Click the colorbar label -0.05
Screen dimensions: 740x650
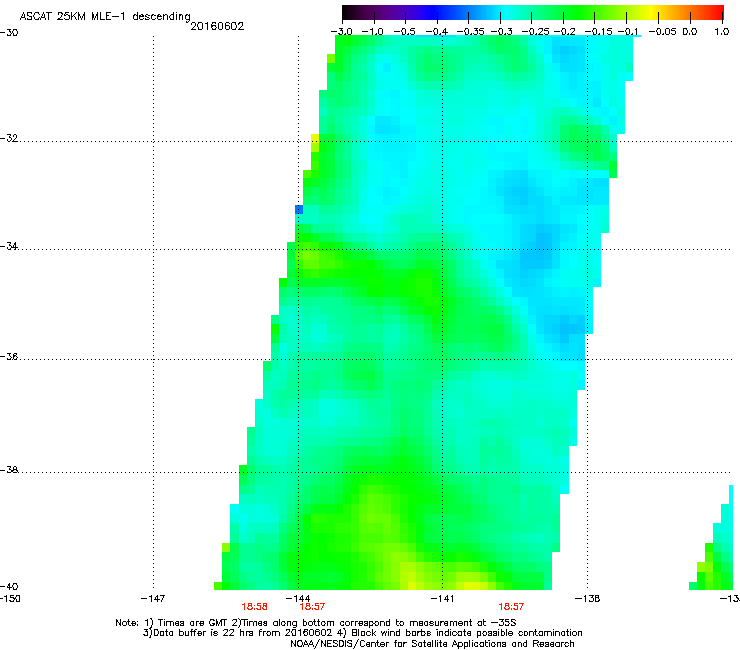663,32
